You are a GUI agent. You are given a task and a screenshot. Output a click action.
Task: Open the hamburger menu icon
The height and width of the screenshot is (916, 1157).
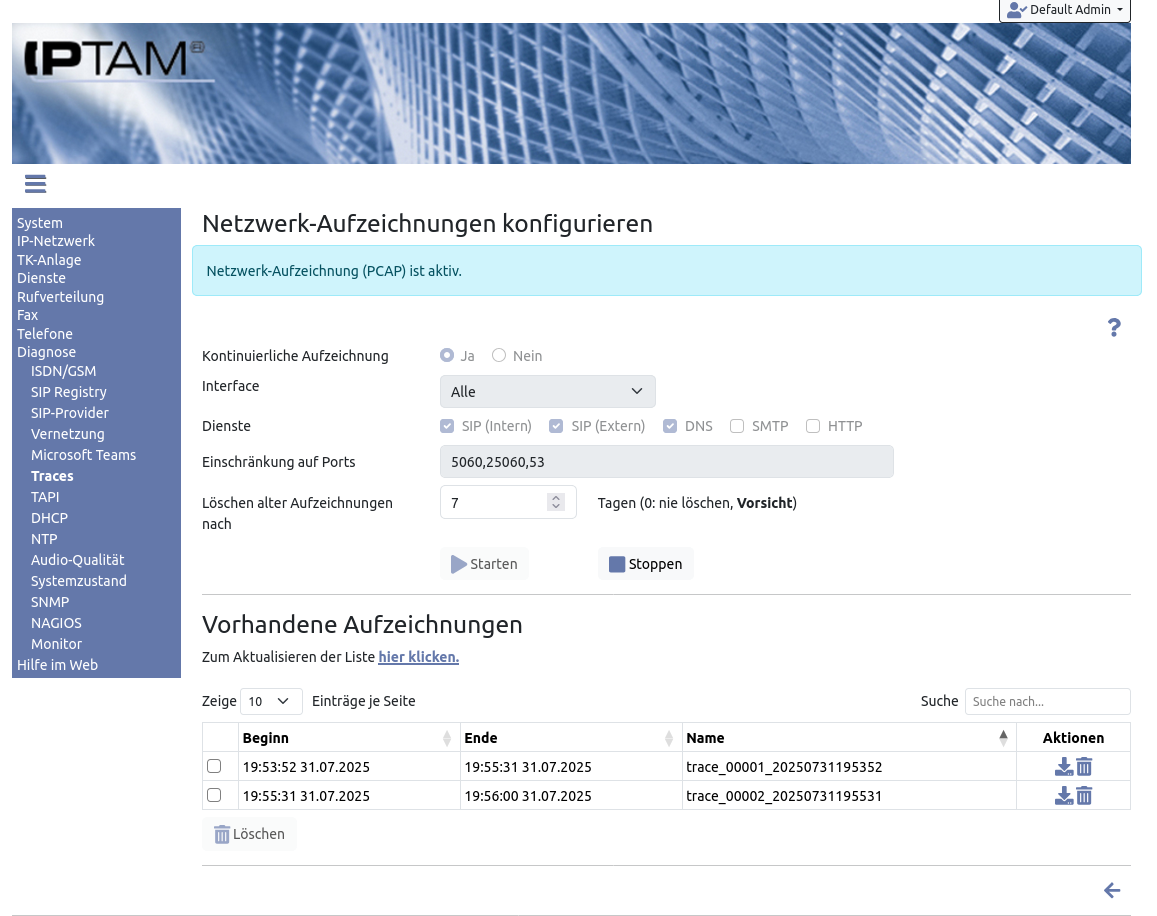pos(36,184)
